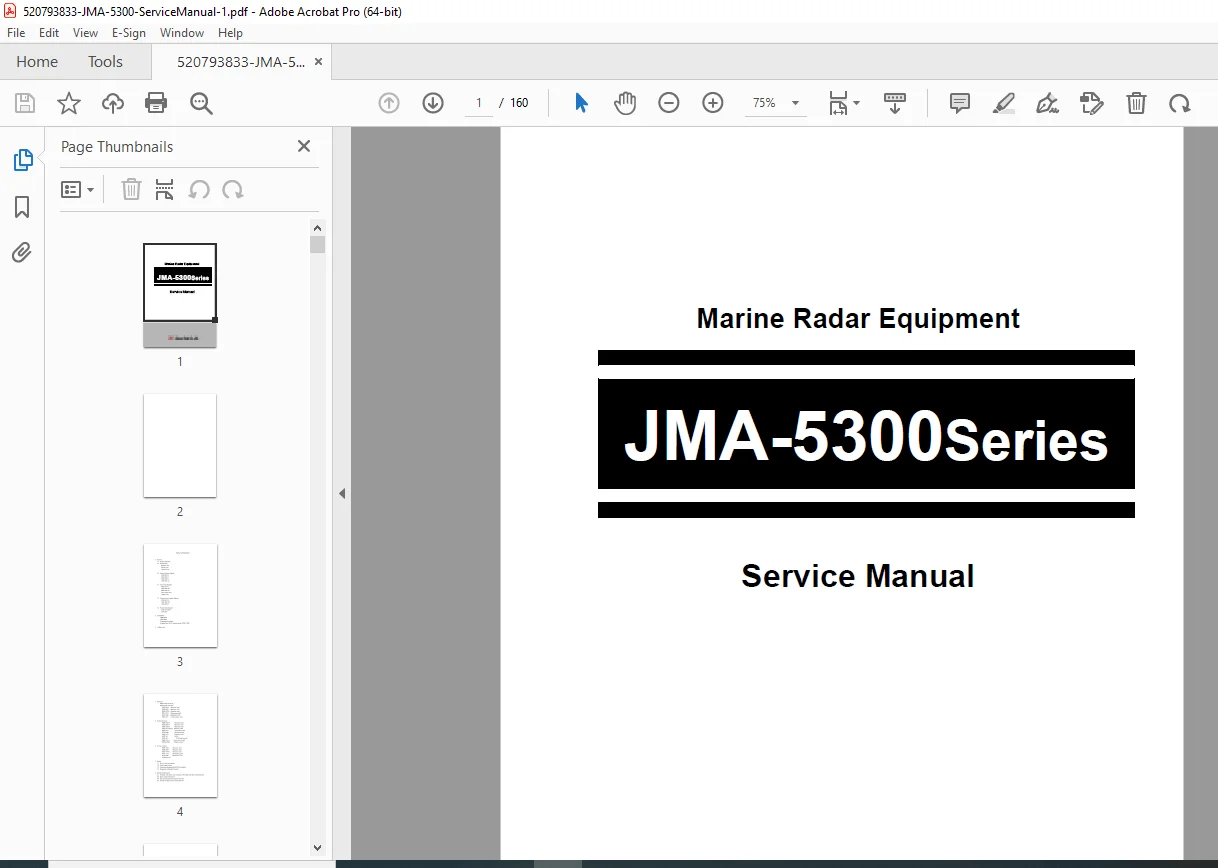Add a bookmark star to this file
The height and width of the screenshot is (868, 1218).
tap(69, 103)
